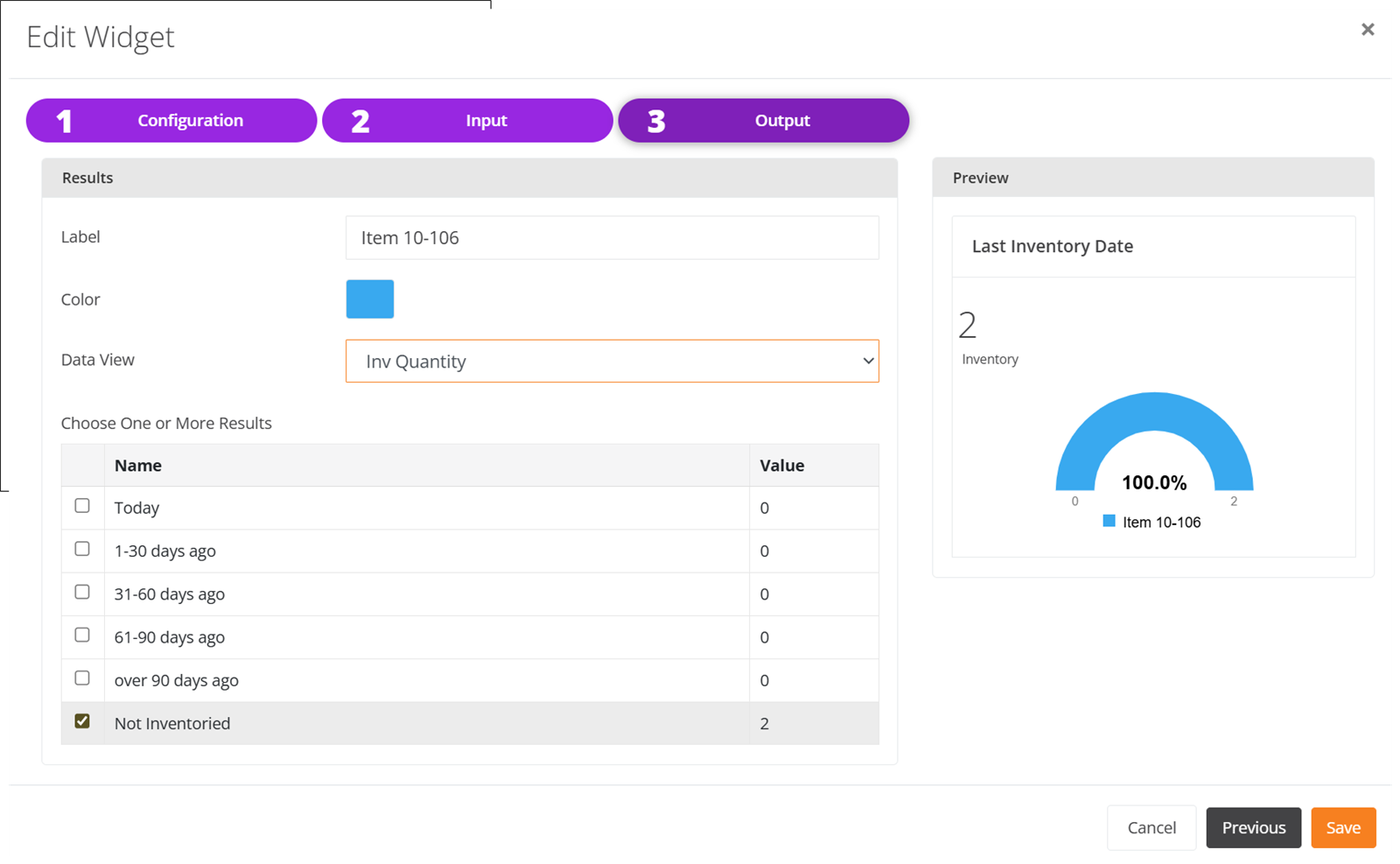Click the '1-30 days ago' row name
Screen dimensions: 1400x864
165,551
